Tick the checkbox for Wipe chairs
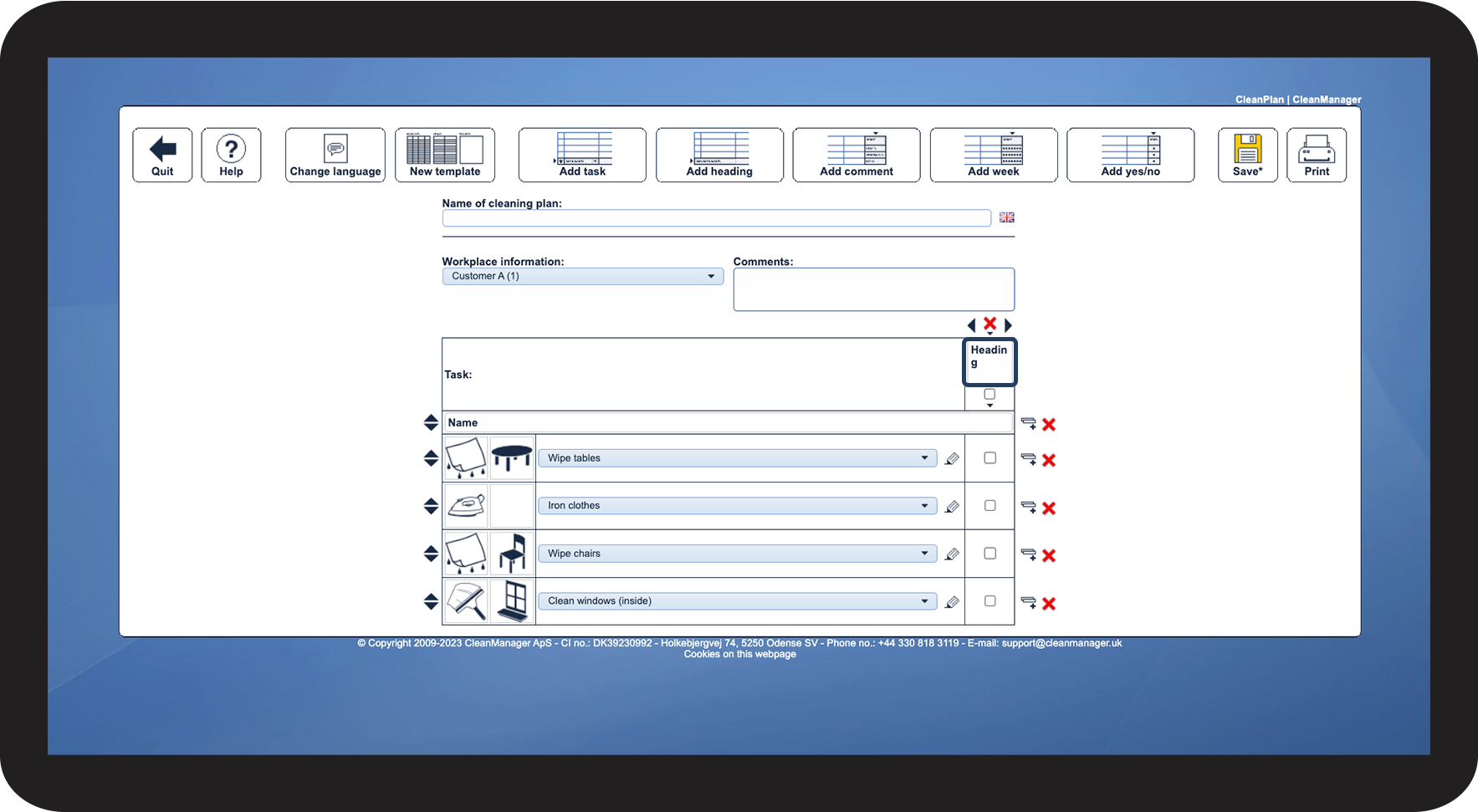Screen dimensions: 1478x812 pos(990,553)
